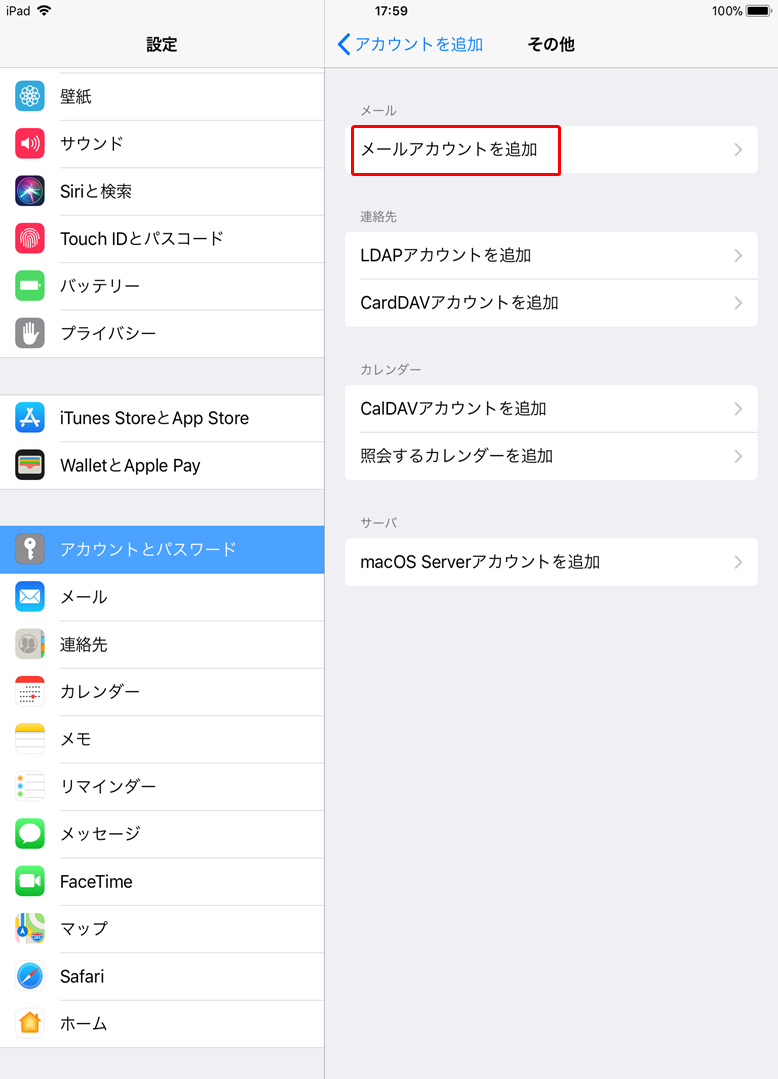The image size is (778, 1079).
Task: Select メール in the settings list
Action: coord(162,597)
